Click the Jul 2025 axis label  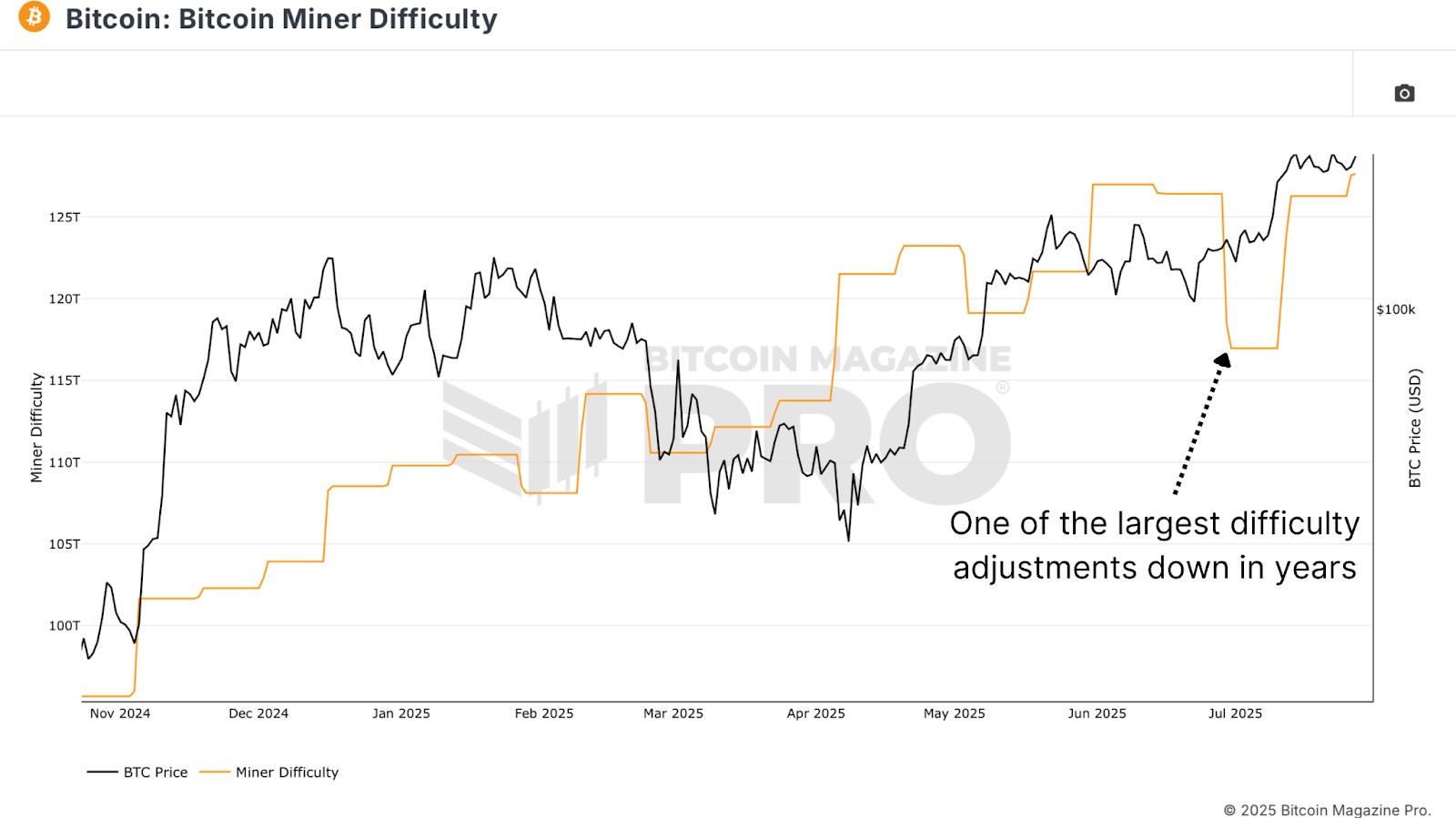tap(1237, 714)
